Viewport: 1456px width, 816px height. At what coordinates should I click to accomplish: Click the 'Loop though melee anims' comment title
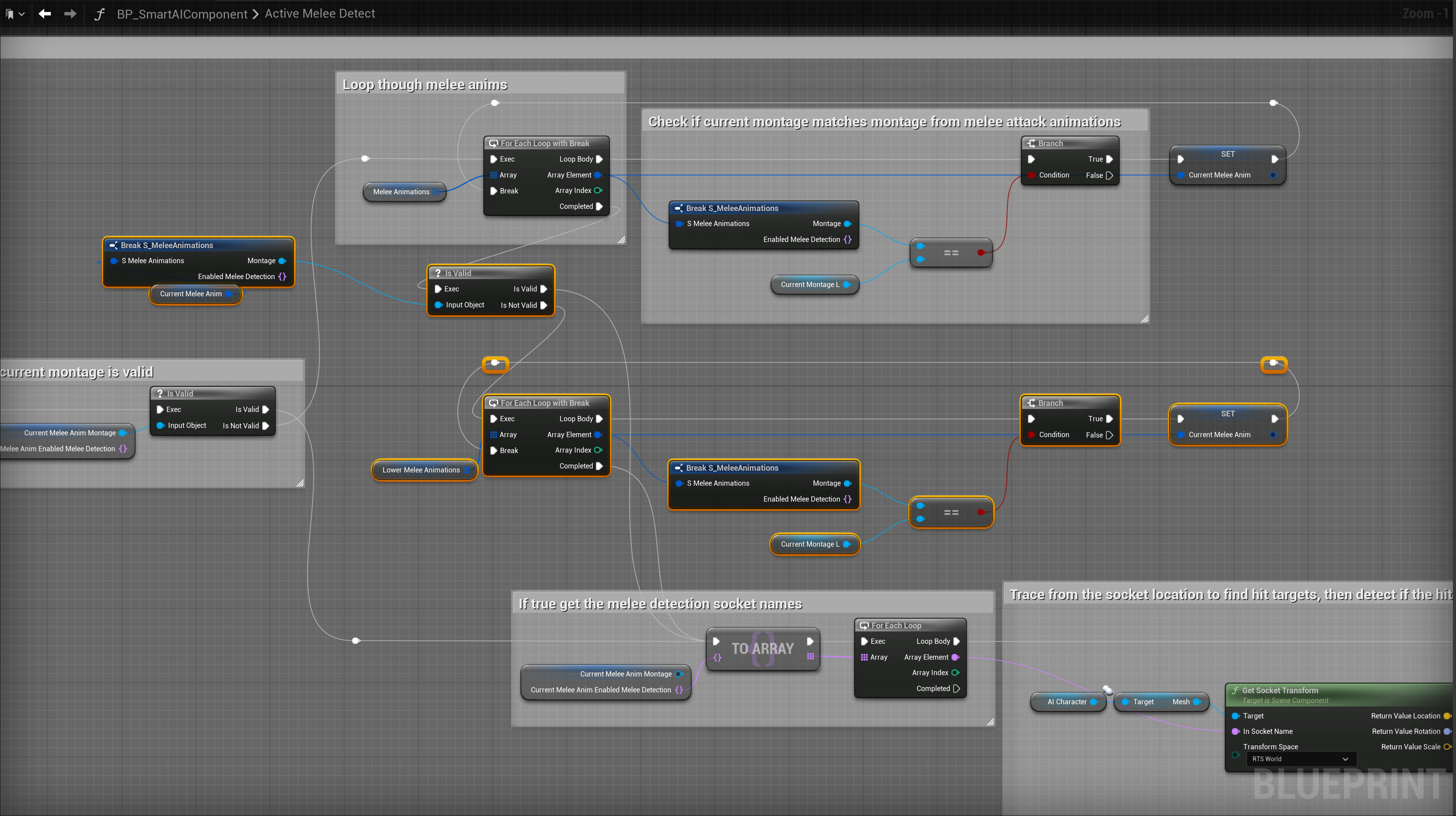[425, 85]
